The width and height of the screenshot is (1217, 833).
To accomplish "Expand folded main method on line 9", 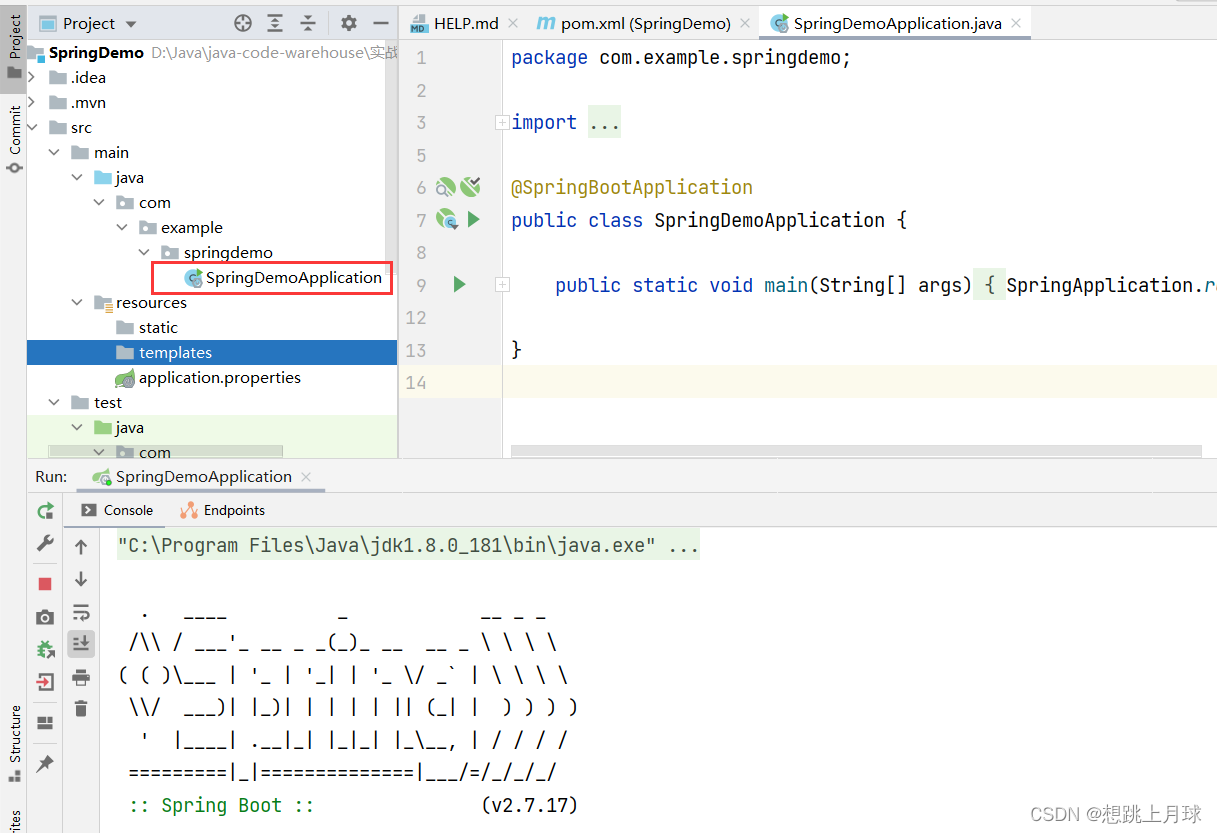I will [x=502, y=285].
